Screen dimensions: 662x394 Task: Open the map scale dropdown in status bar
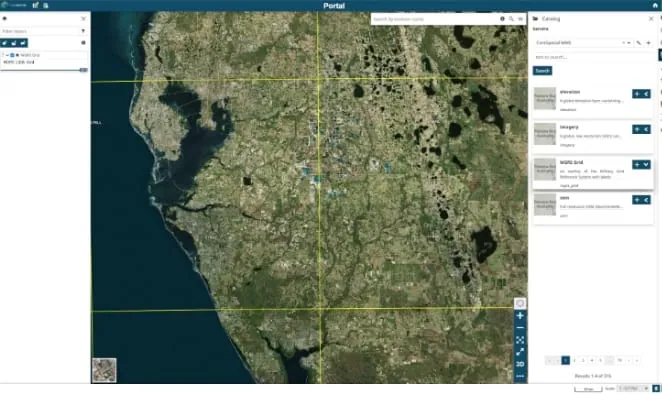633,389
